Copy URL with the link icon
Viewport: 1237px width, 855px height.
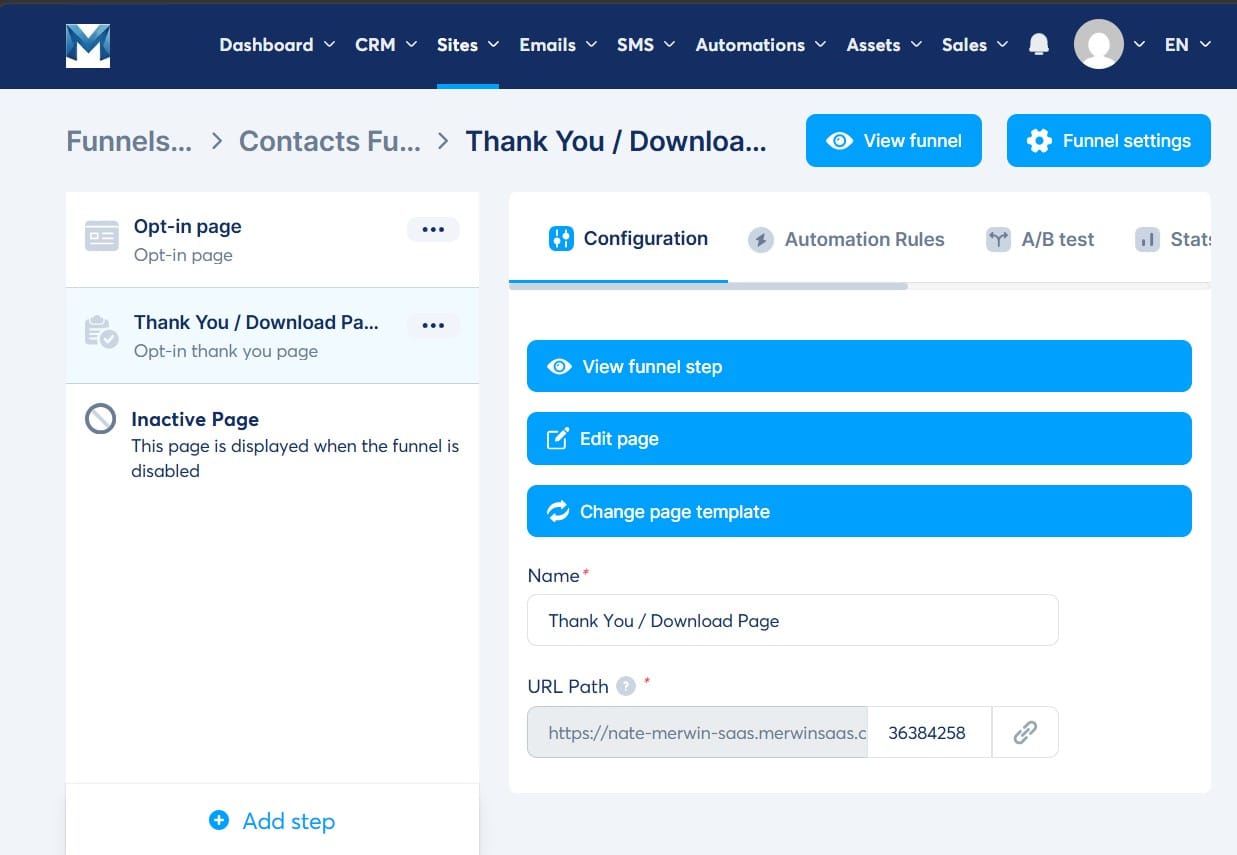pyautogui.click(x=1025, y=733)
